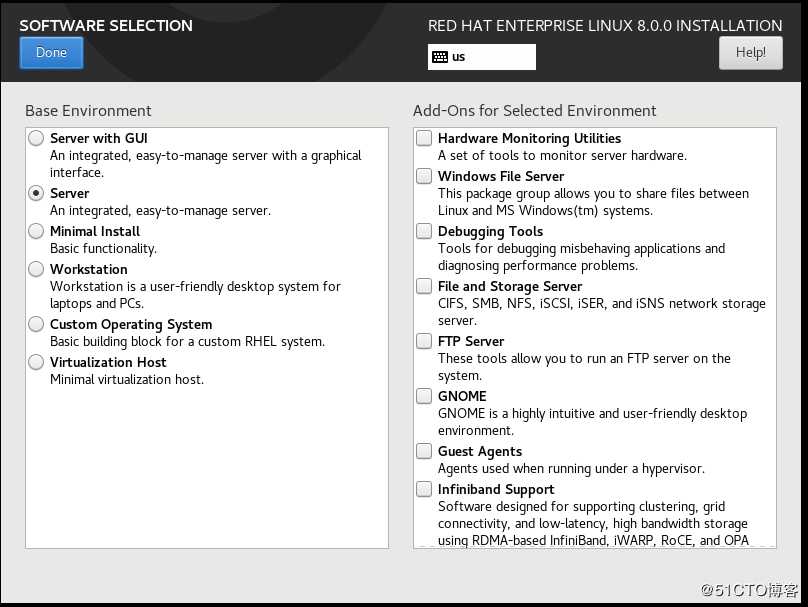
Task: Enable Infiniband Support checkbox
Action: click(x=424, y=489)
